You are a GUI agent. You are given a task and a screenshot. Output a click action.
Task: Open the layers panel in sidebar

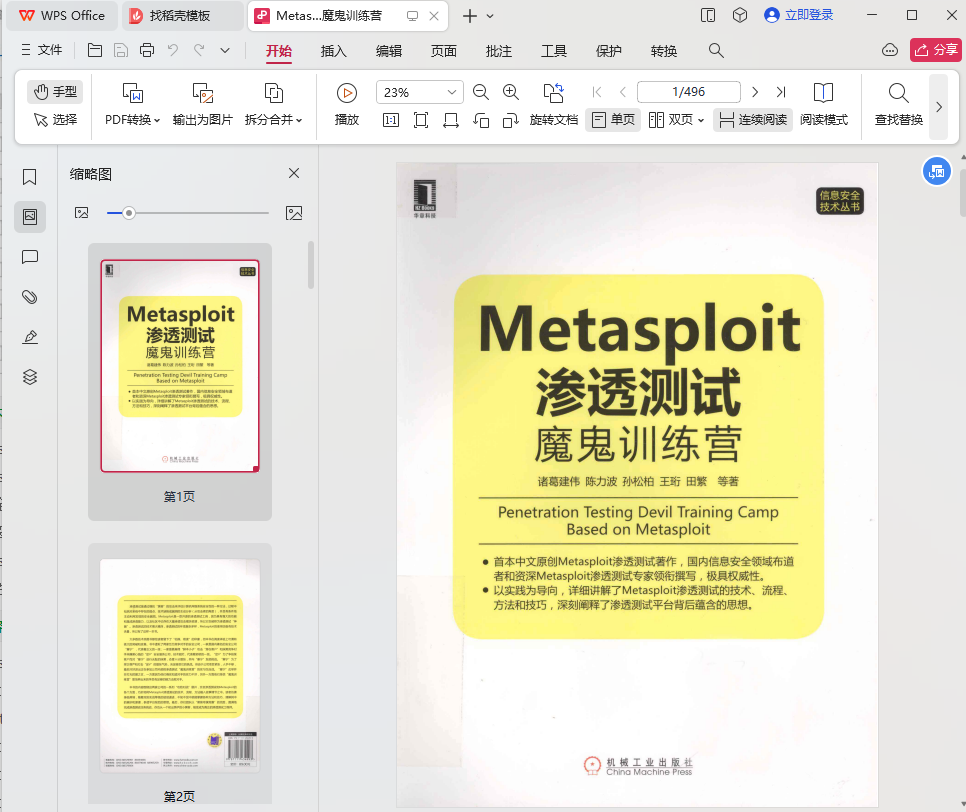pos(30,377)
